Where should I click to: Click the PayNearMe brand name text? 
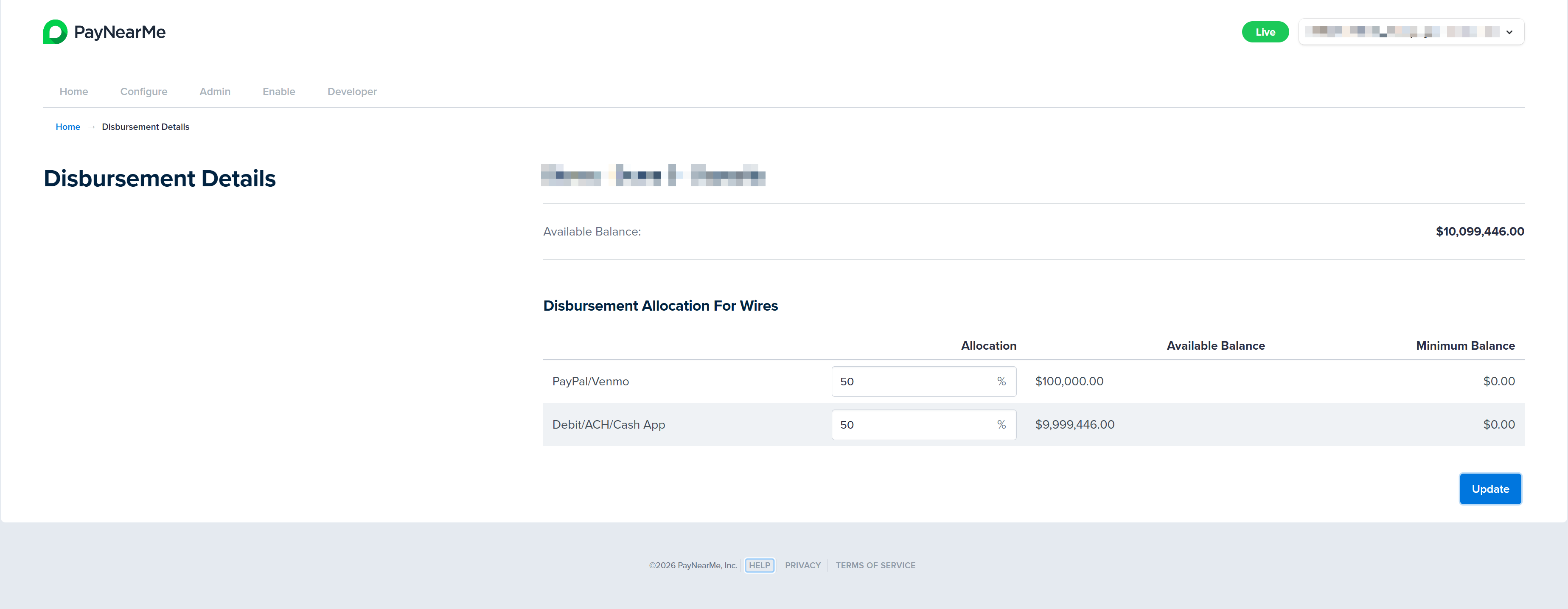click(120, 32)
